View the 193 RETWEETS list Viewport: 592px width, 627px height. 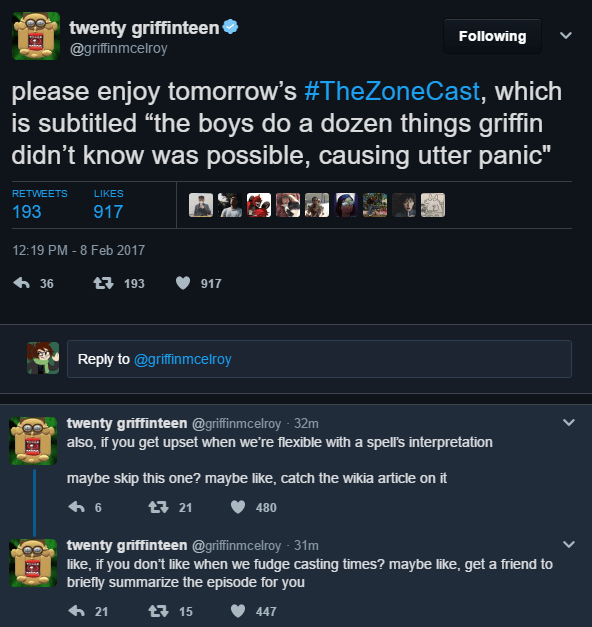click(40, 205)
